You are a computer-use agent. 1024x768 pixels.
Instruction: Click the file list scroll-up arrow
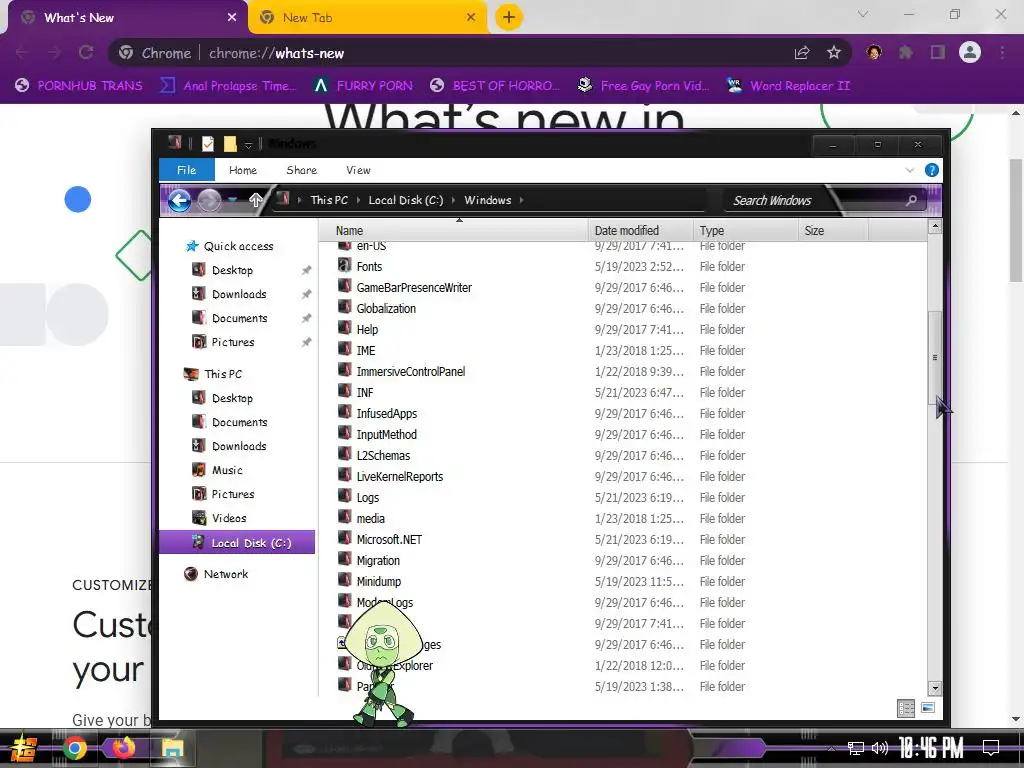(935, 227)
